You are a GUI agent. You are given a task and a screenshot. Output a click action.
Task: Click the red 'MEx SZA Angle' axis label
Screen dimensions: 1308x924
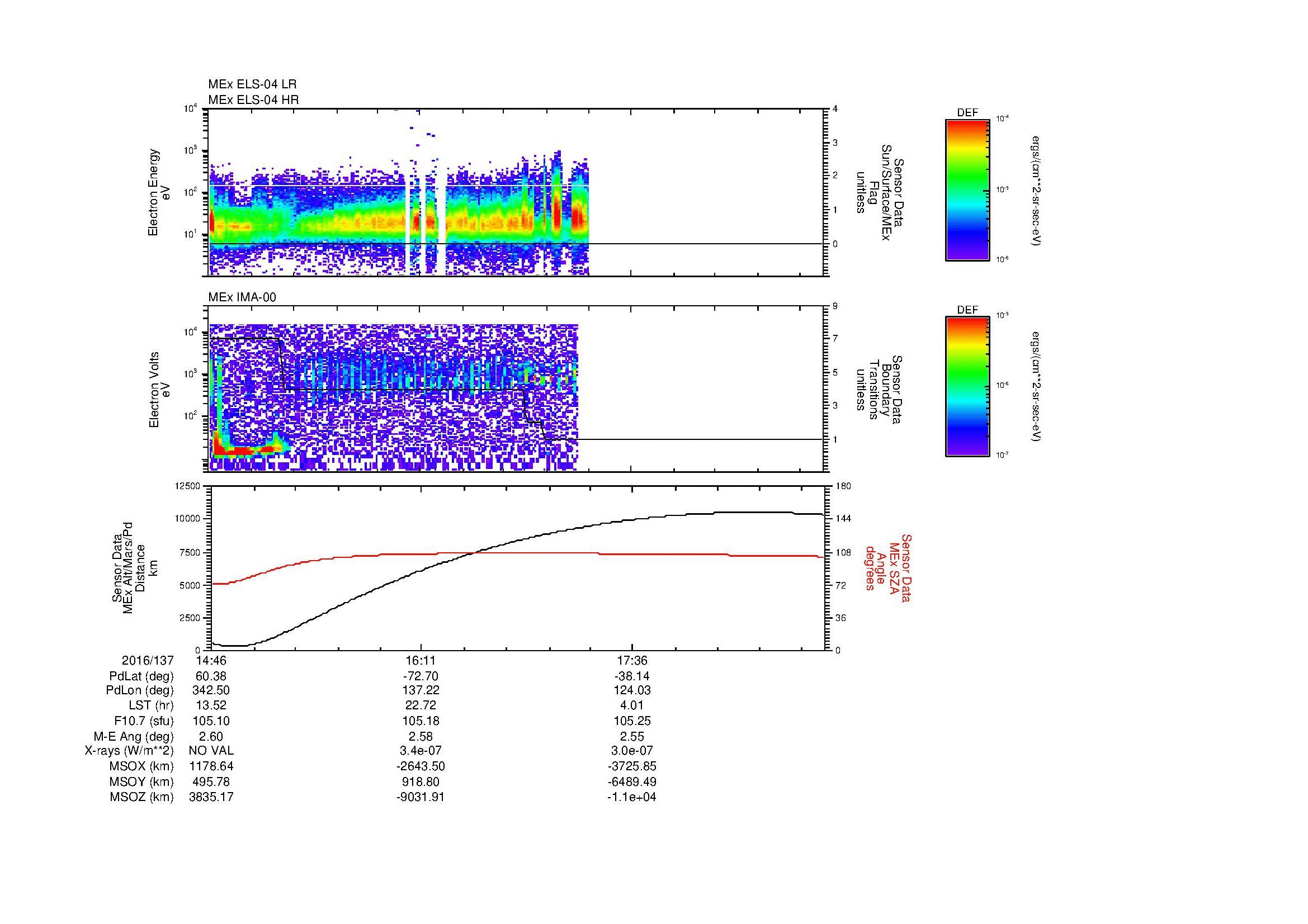pos(888,567)
